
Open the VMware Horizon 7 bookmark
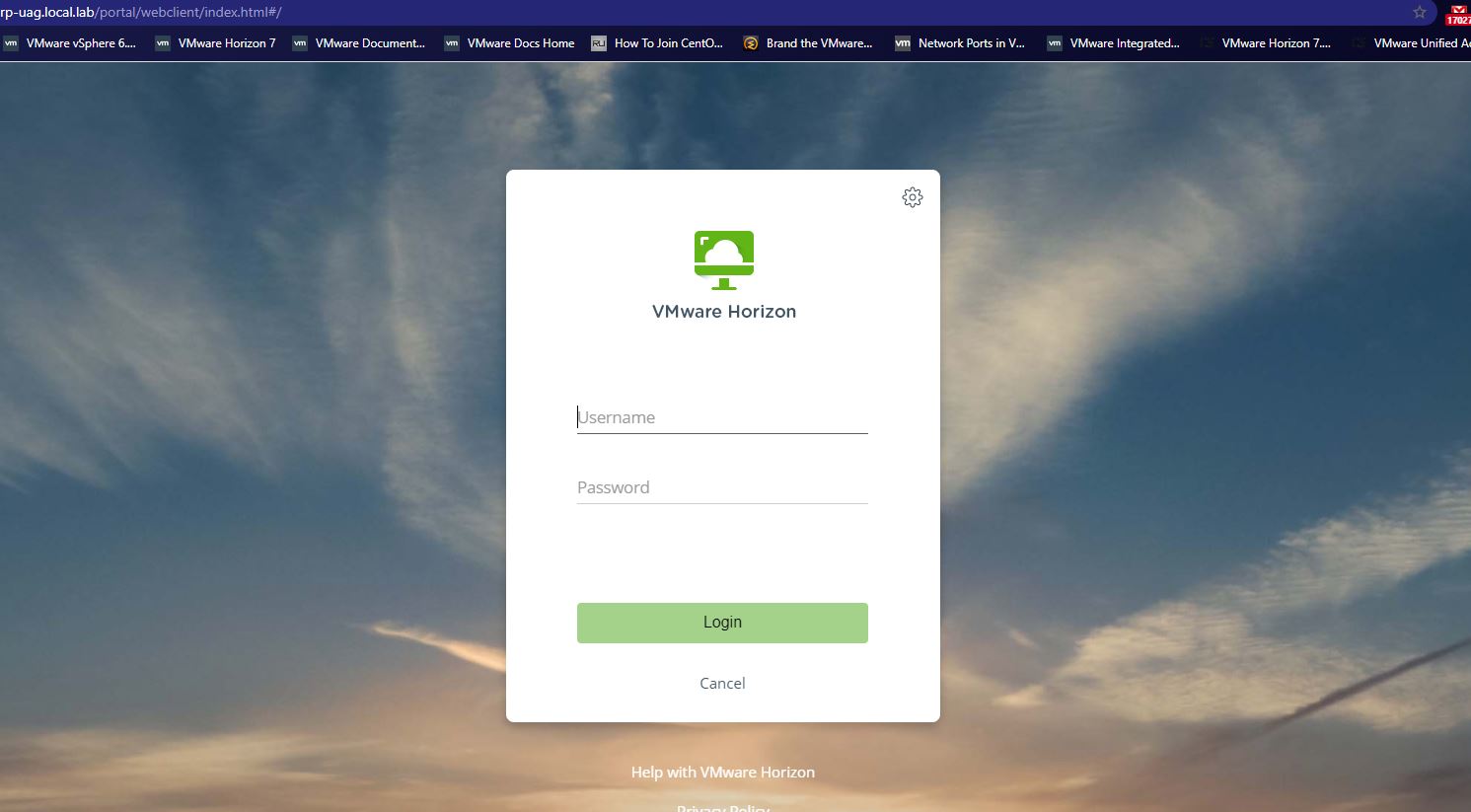point(215,43)
